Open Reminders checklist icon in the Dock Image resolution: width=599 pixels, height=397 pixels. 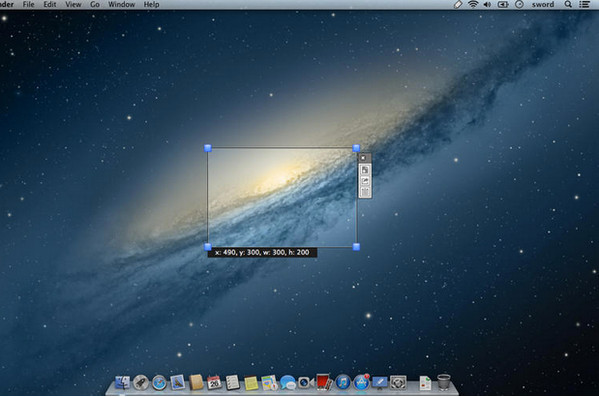click(232, 382)
